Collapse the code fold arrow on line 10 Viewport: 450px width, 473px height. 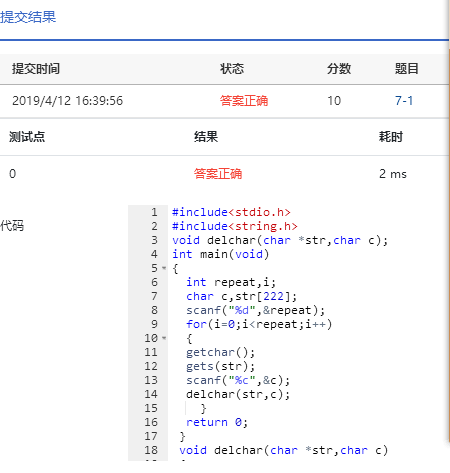(164, 338)
